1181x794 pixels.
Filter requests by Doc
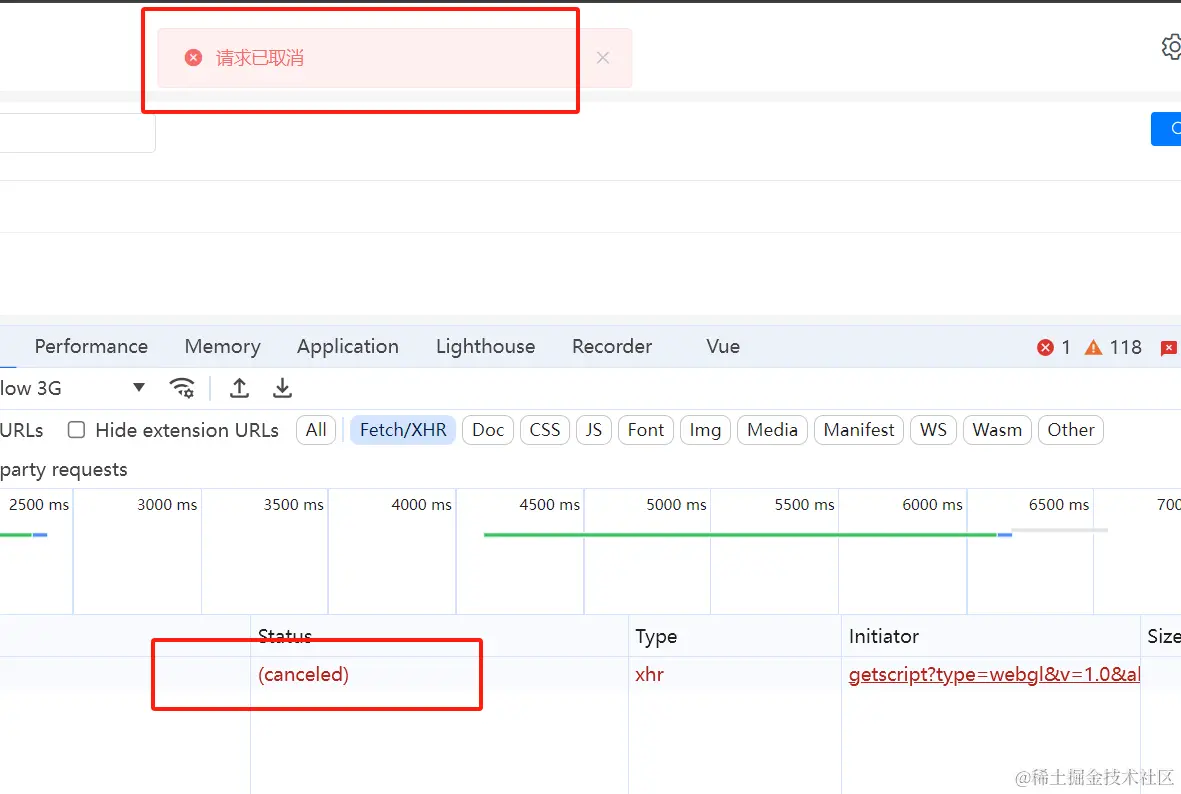point(488,430)
